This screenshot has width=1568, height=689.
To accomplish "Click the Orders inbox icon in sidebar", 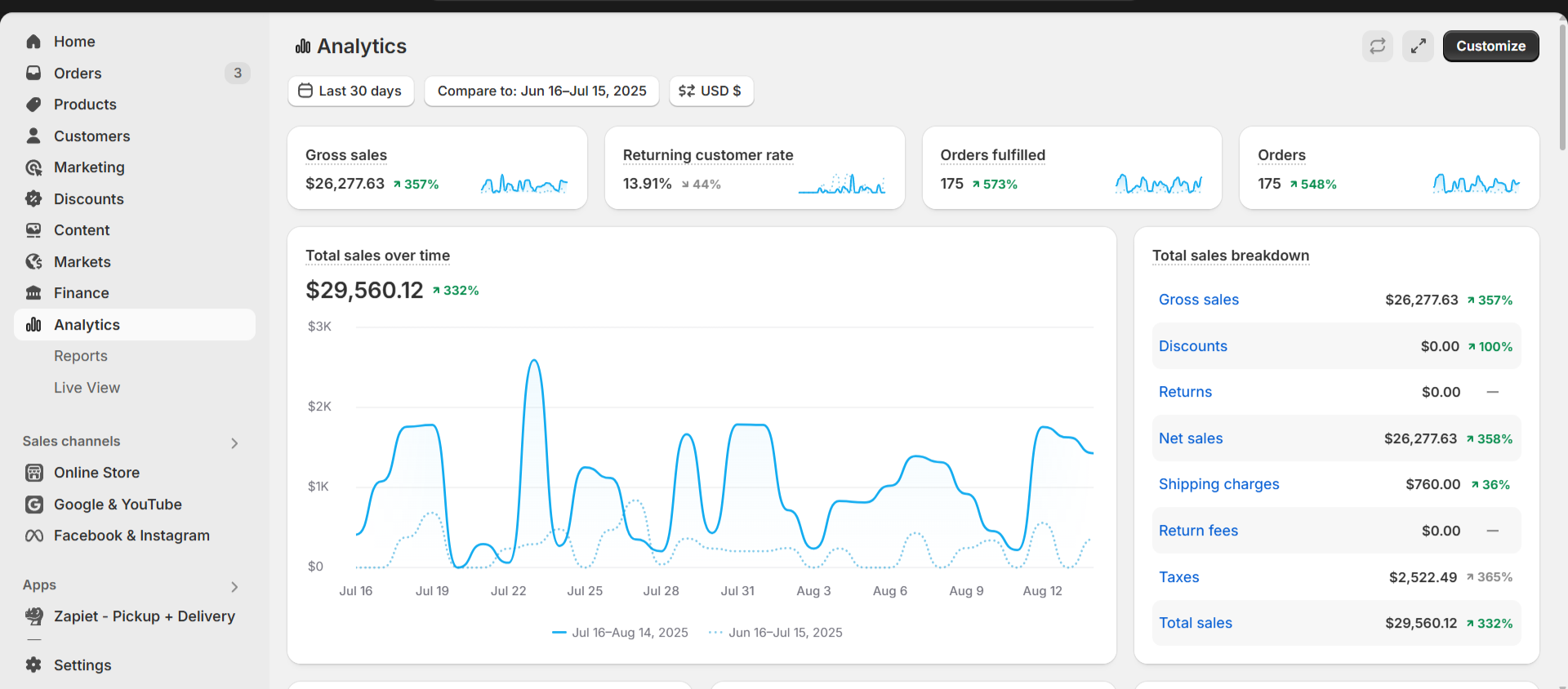I will pyautogui.click(x=33, y=73).
